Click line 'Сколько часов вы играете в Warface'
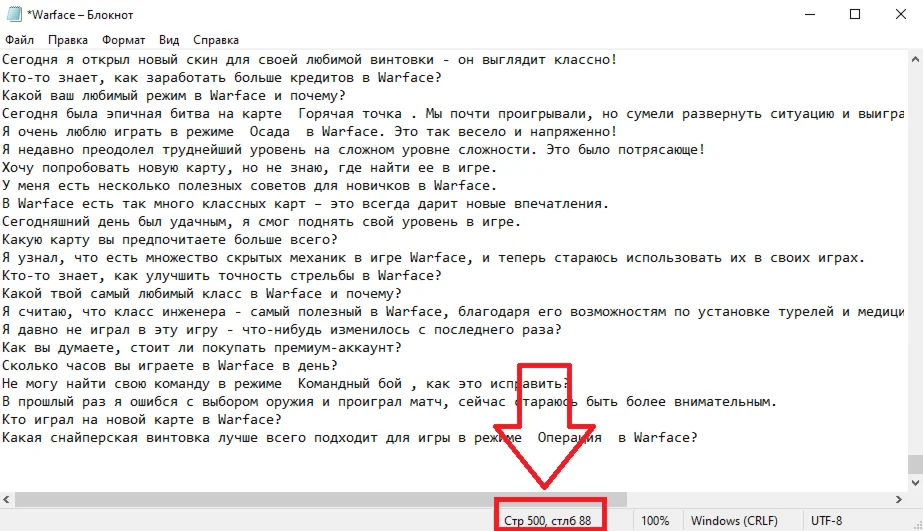This screenshot has width=923, height=531. (170, 366)
